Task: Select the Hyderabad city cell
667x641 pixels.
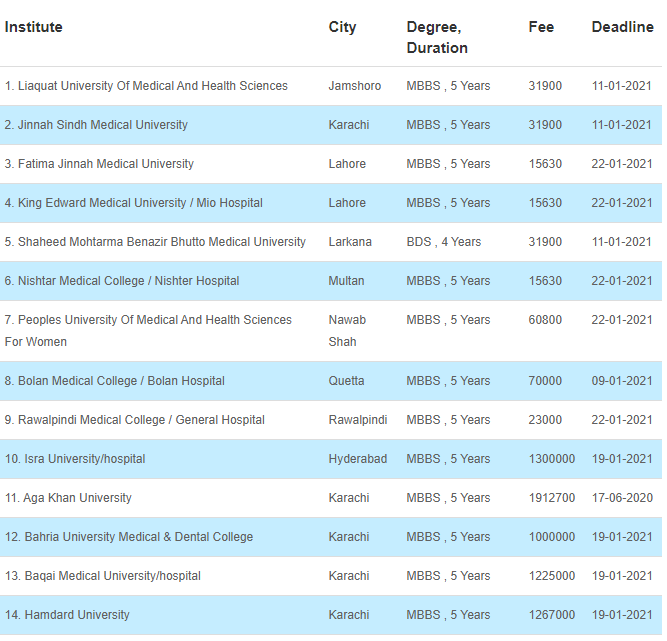Action: click(358, 459)
